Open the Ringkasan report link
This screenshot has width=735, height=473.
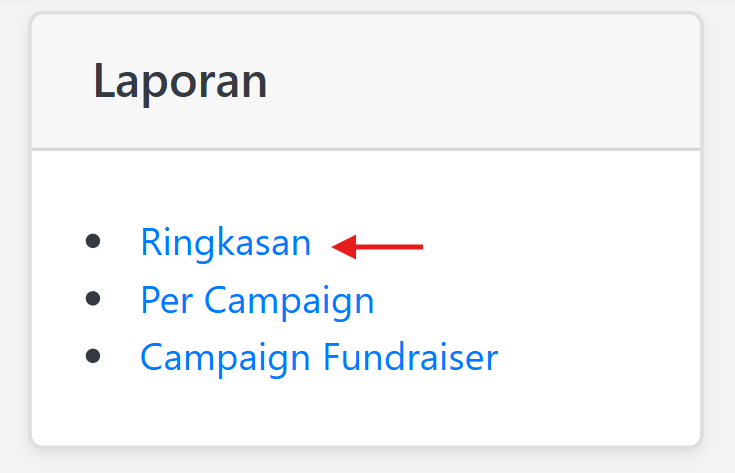[x=225, y=243]
